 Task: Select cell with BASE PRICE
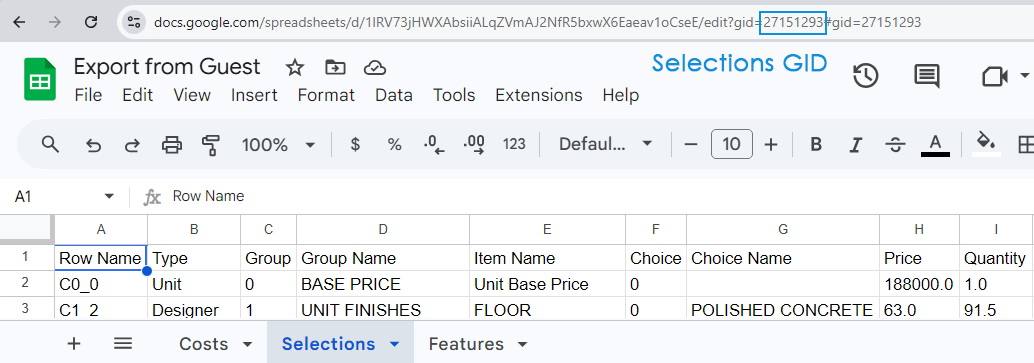[383, 284]
